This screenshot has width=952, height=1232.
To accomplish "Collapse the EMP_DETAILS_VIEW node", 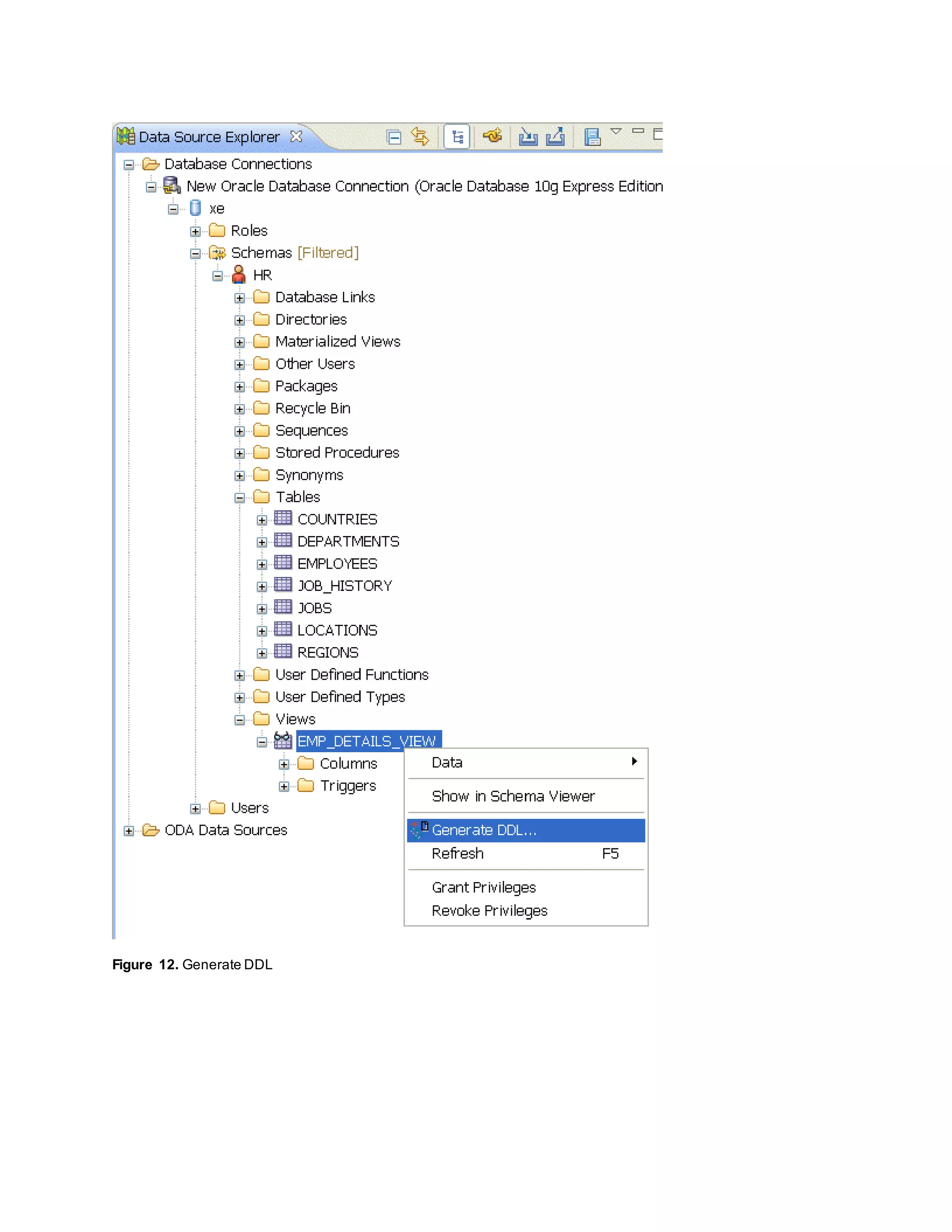I will (x=262, y=742).
